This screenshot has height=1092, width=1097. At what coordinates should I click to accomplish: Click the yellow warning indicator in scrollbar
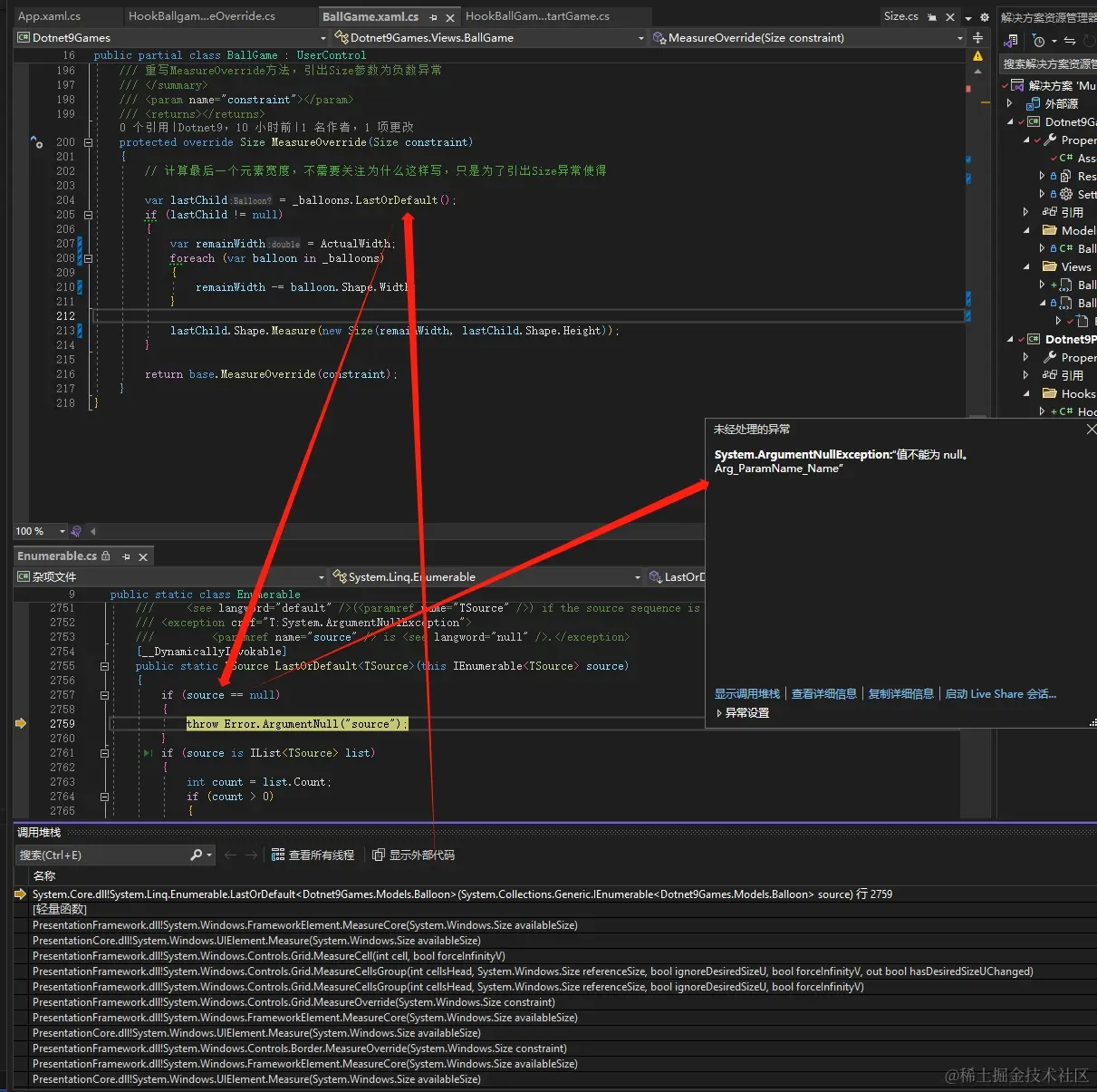(x=977, y=56)
